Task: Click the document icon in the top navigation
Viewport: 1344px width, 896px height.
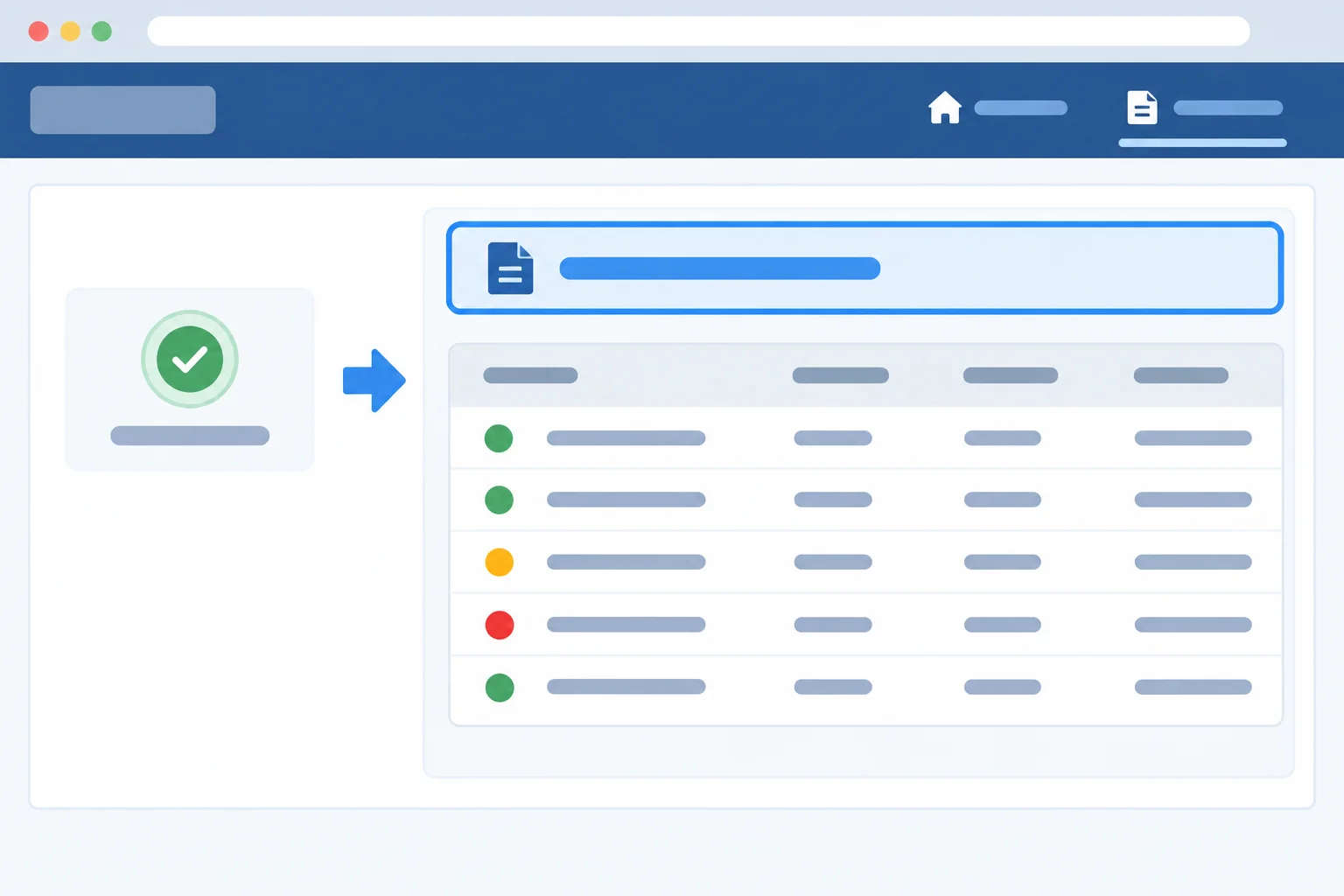Action: click(x=1142, y=108)
